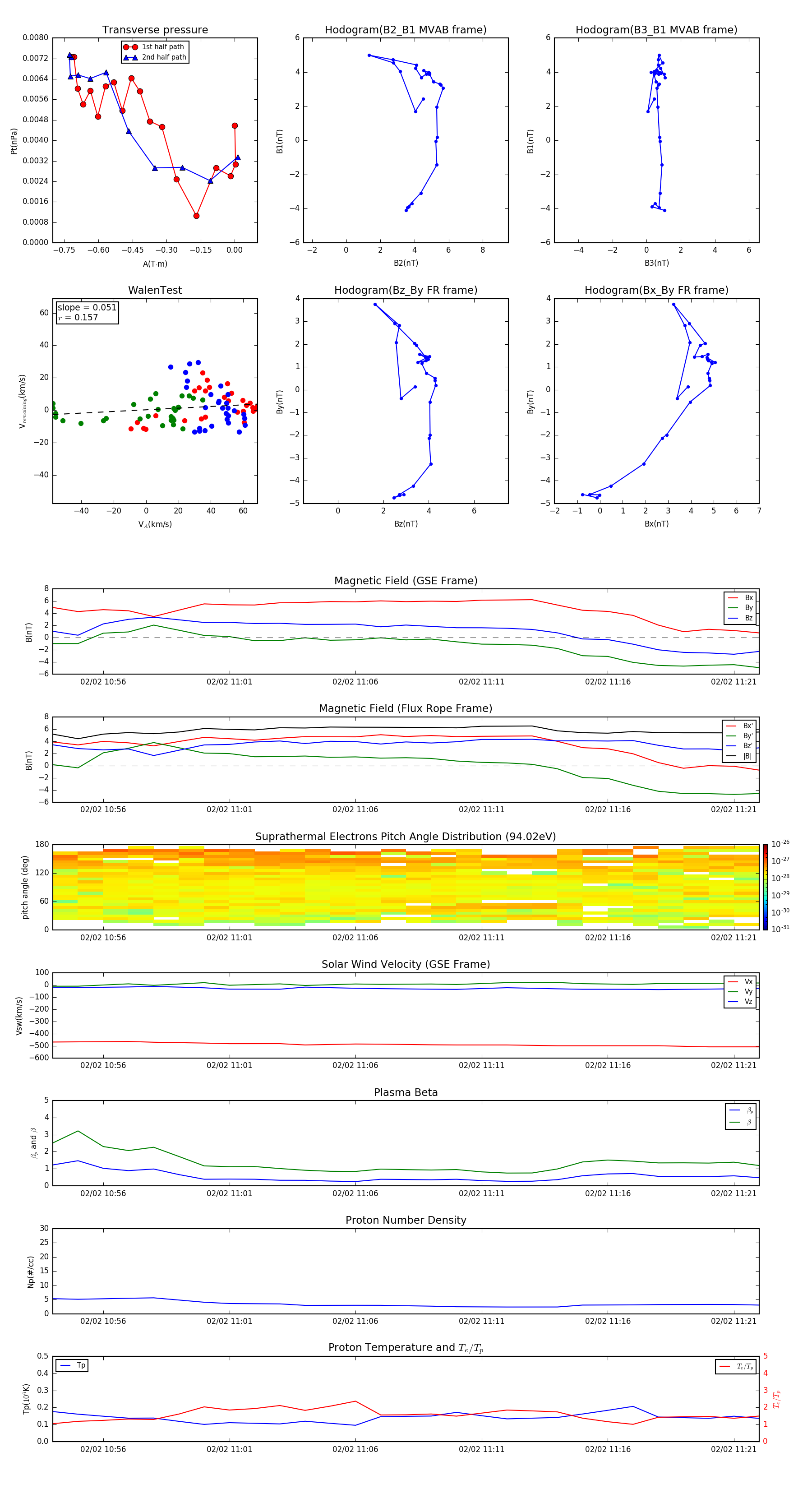Click the "A(T·m)" x-axis label

point(155,264)
